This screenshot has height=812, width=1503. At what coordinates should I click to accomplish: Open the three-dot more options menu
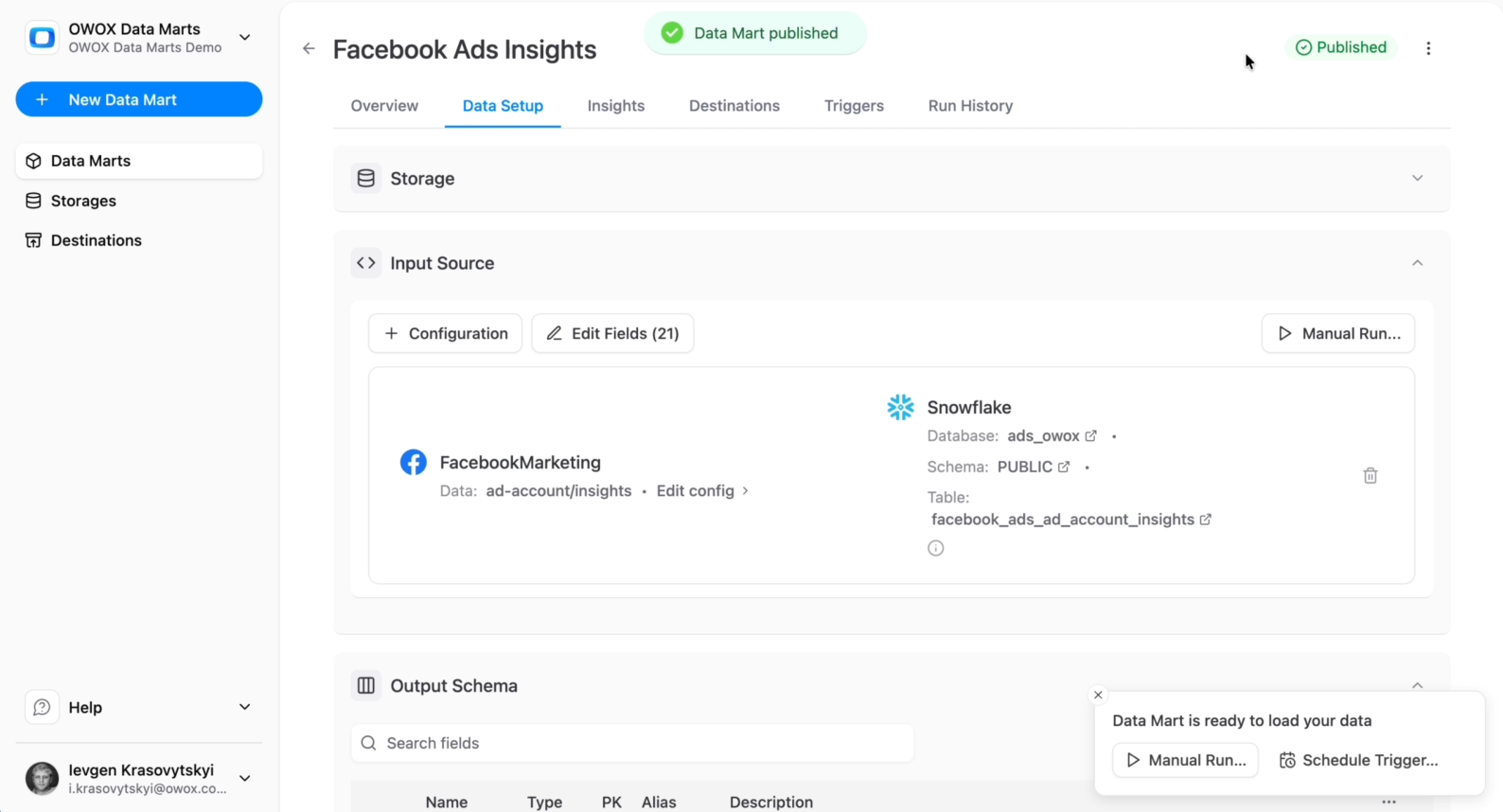pyautogui.click(x=1428, y=48)
